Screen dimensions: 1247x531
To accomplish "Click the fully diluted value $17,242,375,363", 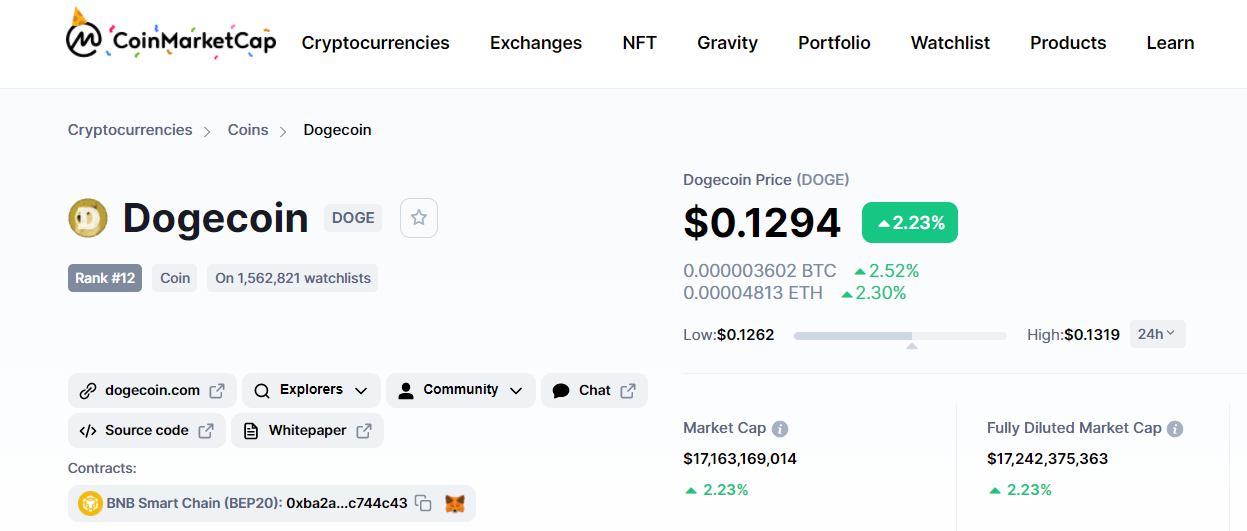I will [x=1048, y=459].
